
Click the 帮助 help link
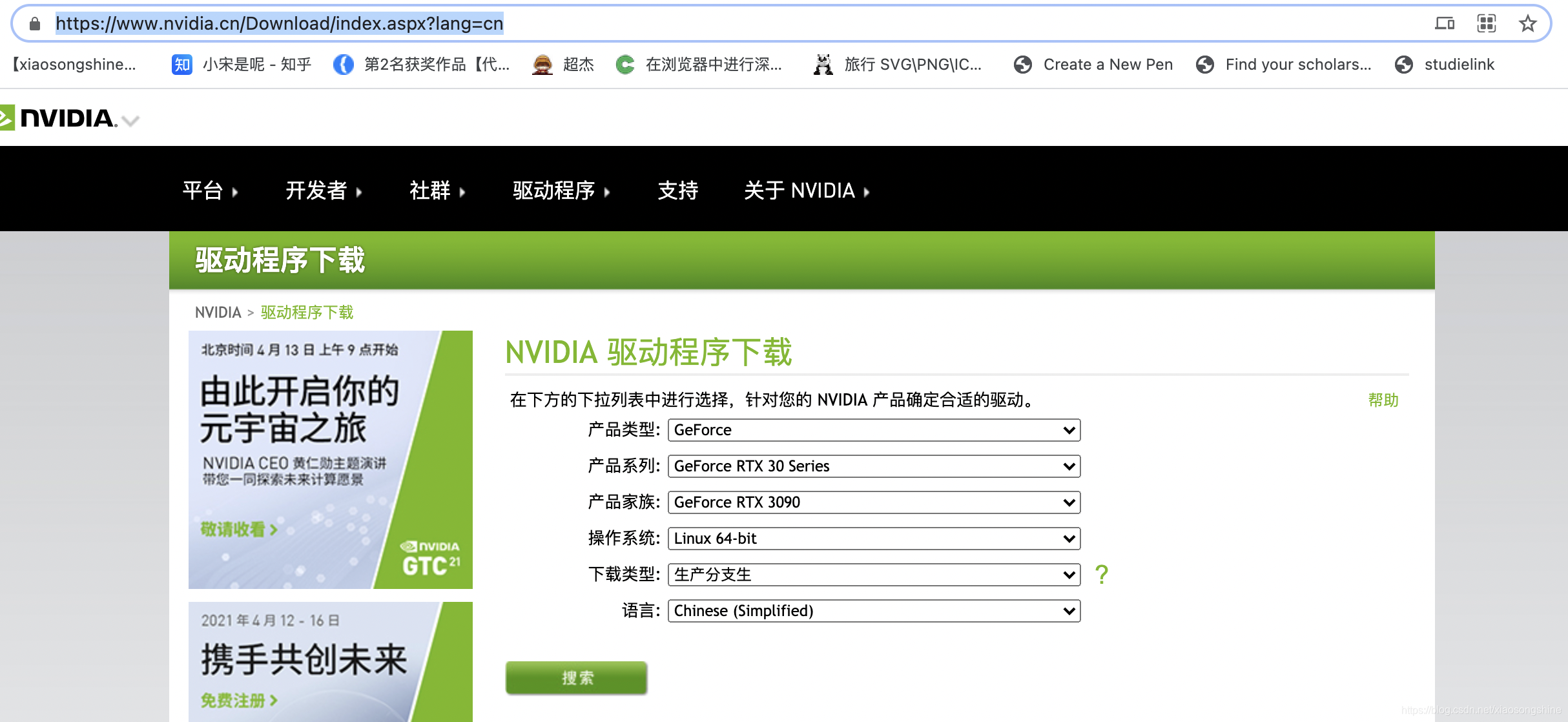[1385, 400]
